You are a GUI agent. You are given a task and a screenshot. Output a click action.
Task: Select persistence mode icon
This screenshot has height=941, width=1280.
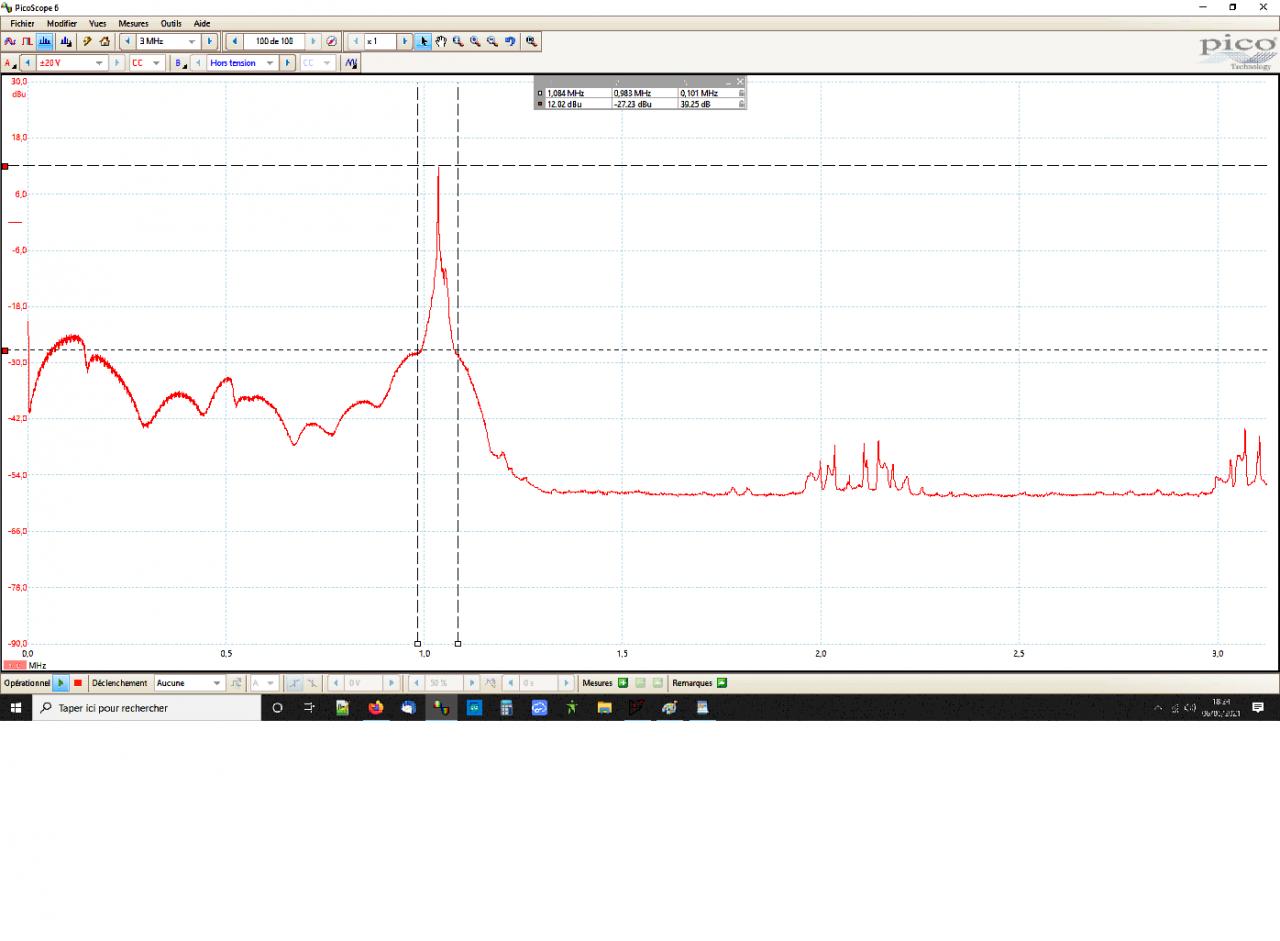28,41
